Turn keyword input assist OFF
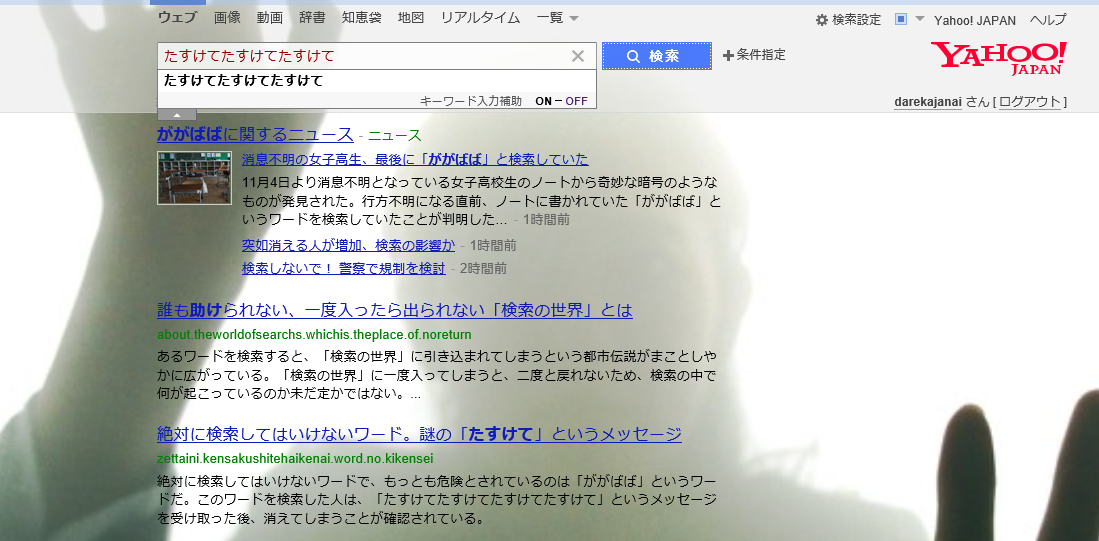 pyautogui.click(x=576, y=101)
